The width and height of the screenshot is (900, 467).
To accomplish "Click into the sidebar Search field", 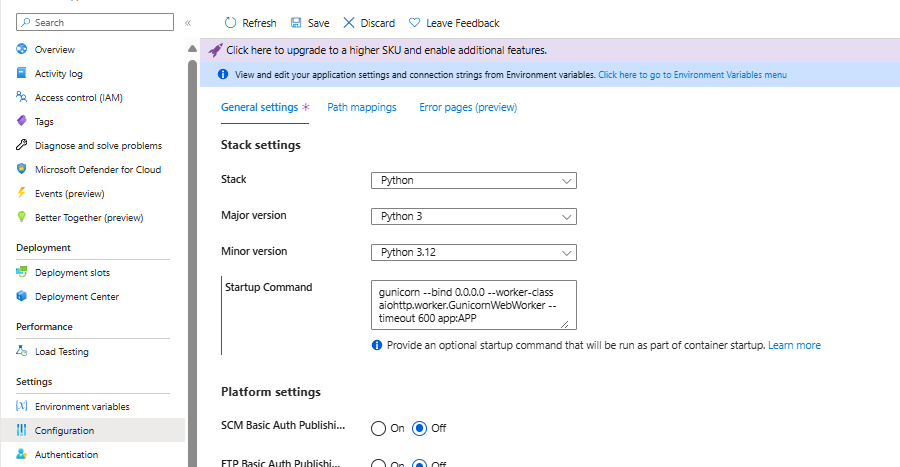I will coord(95,22).
